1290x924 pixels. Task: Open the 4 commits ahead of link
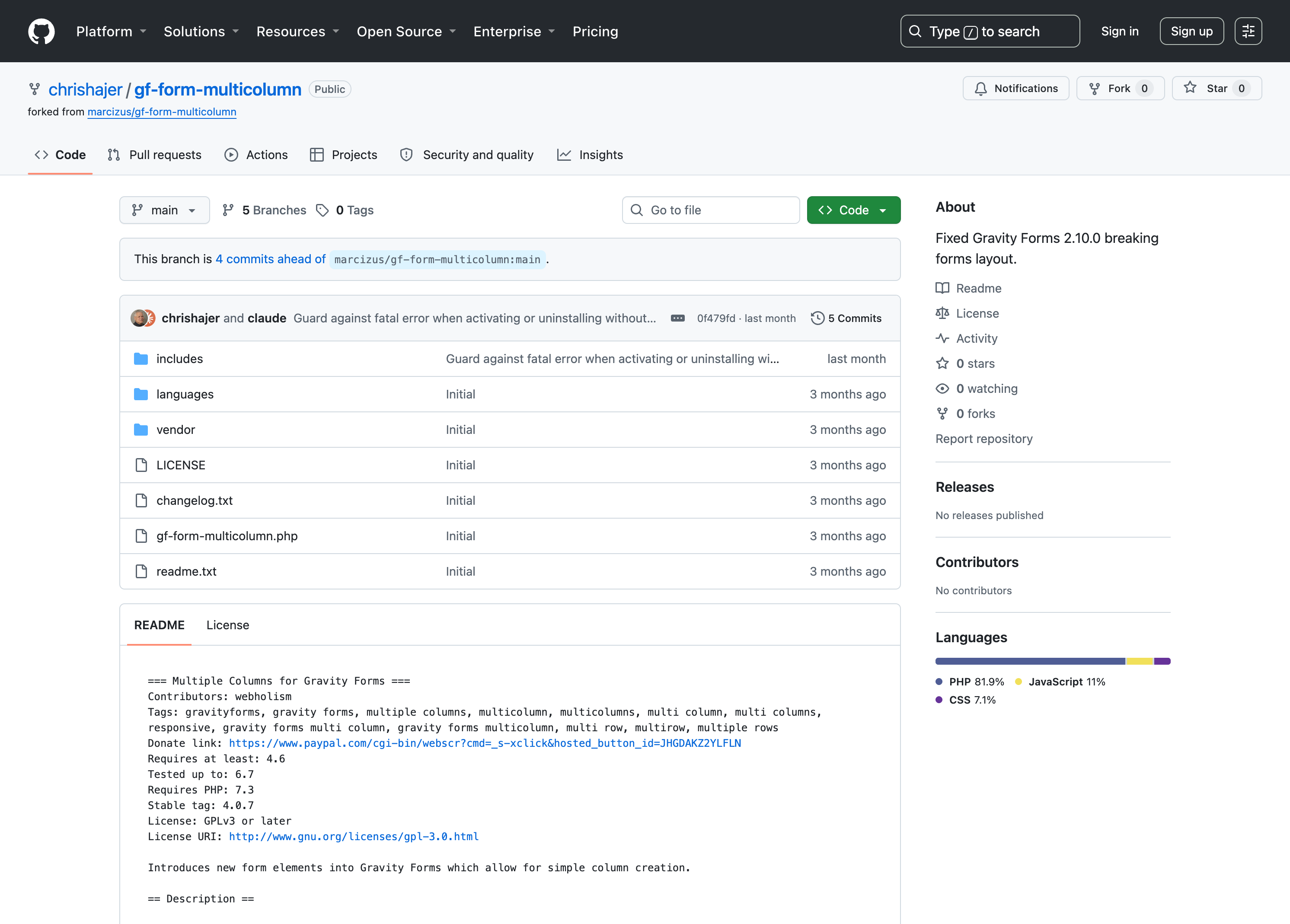270,259
